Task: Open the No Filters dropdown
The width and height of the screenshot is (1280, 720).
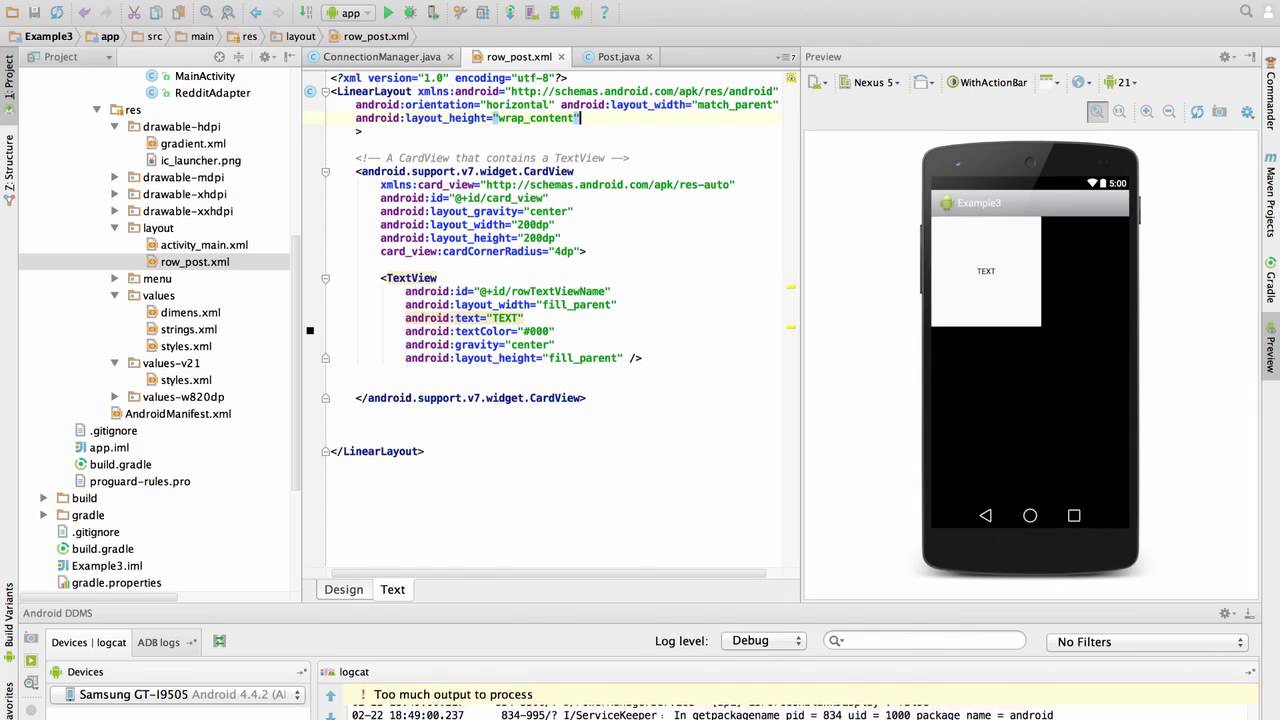Action: (1148, 642)
